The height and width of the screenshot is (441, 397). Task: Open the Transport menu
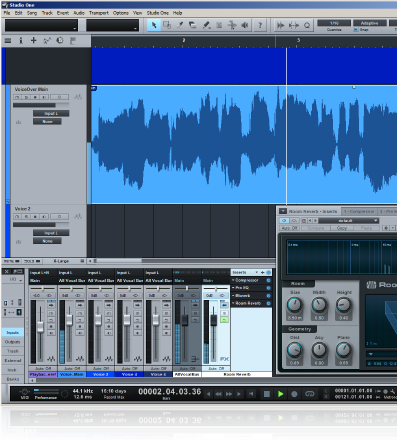point(99,13)
